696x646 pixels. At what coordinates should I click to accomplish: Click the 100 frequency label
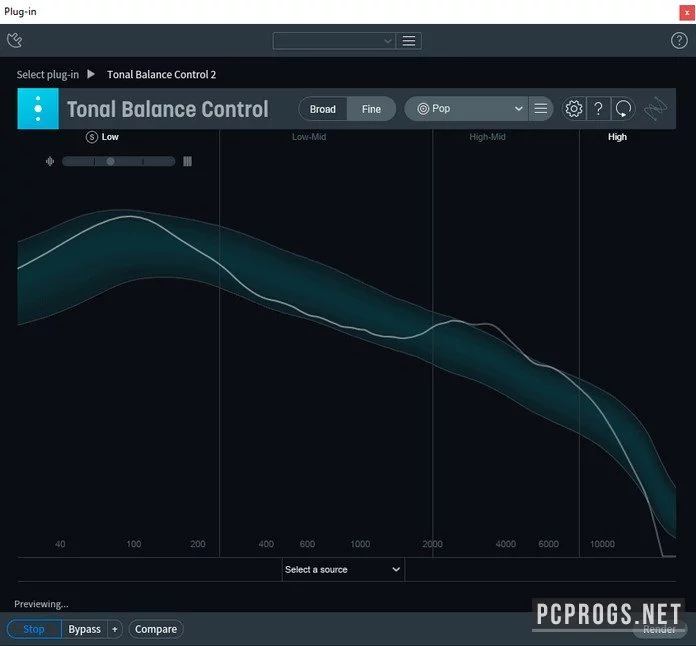[134, 544]
